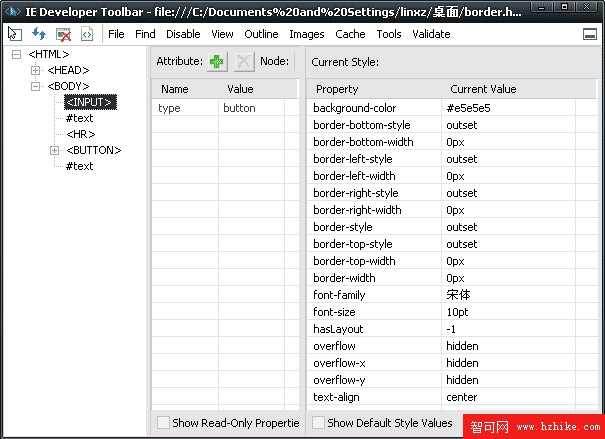Screen dimensions: 605x439
Task: Click the refresh DOM tree icon
Action: pyautogui.click(x=39, y=34)
